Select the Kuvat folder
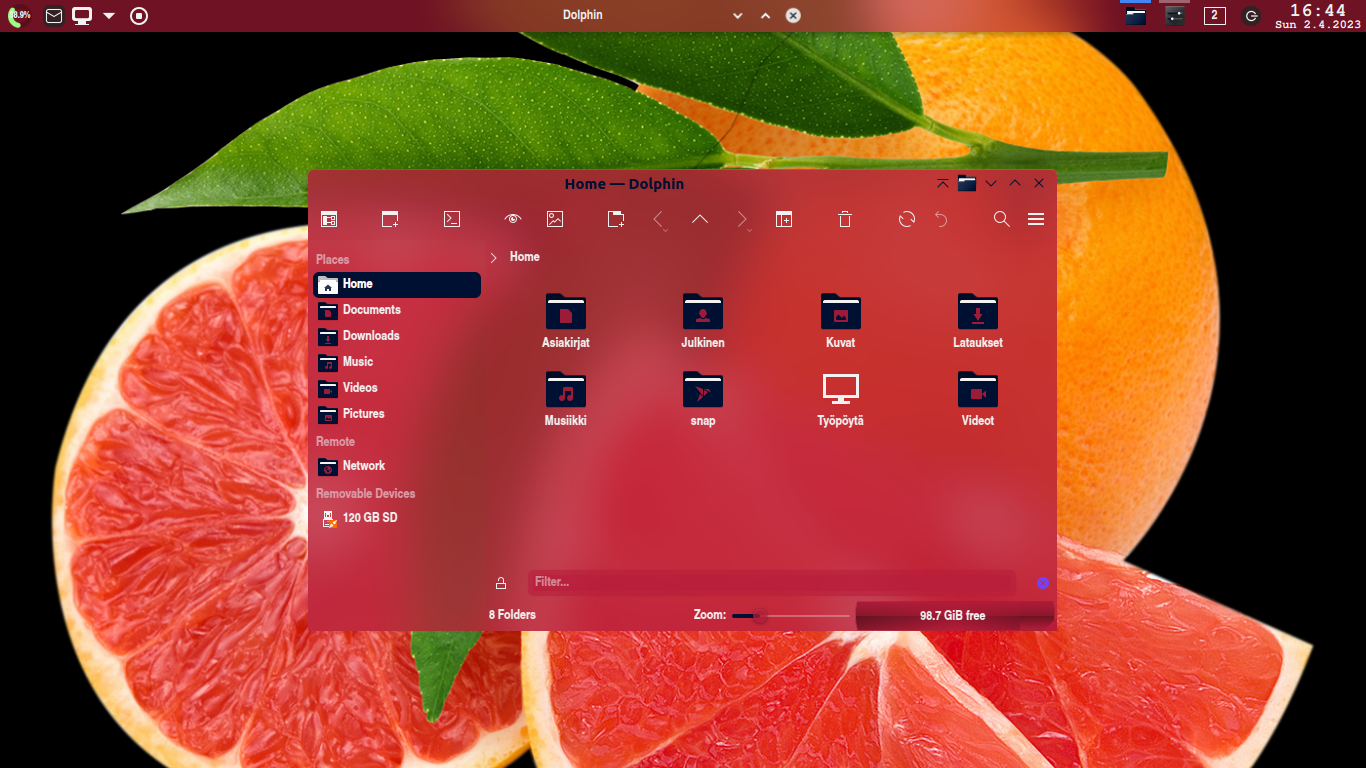 [841, 321]
